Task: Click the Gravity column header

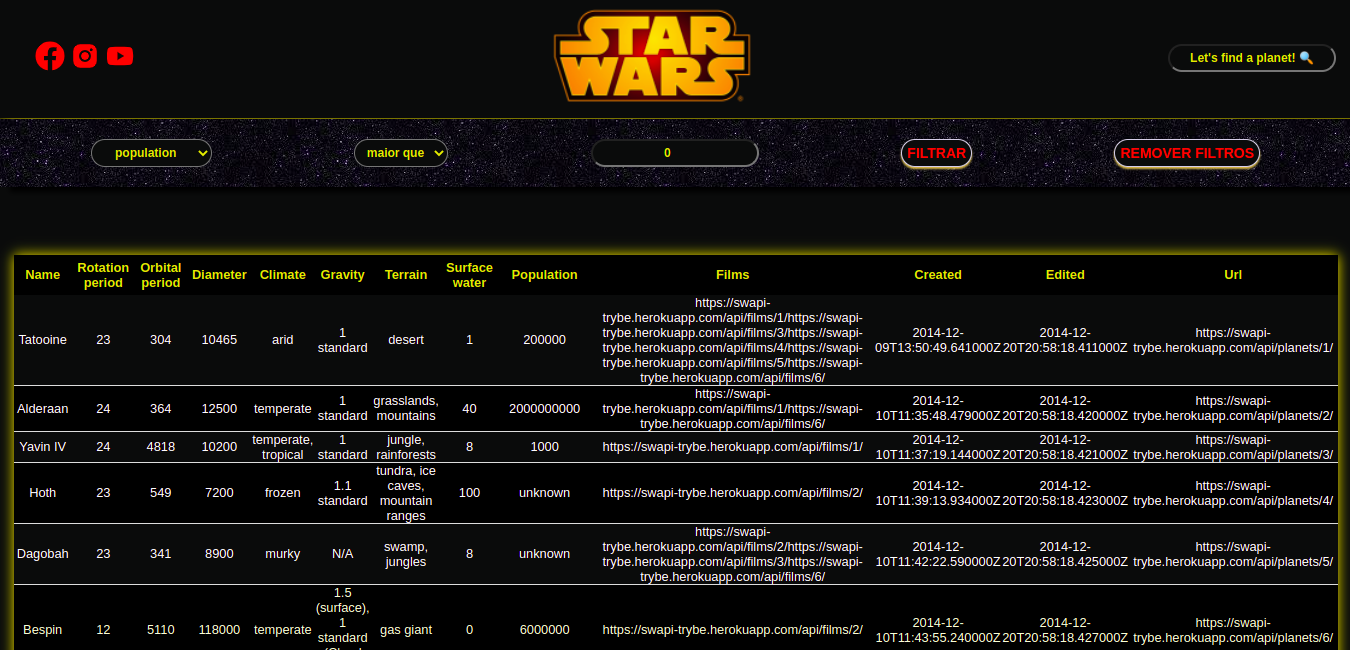Action: (x=342, y=275)
